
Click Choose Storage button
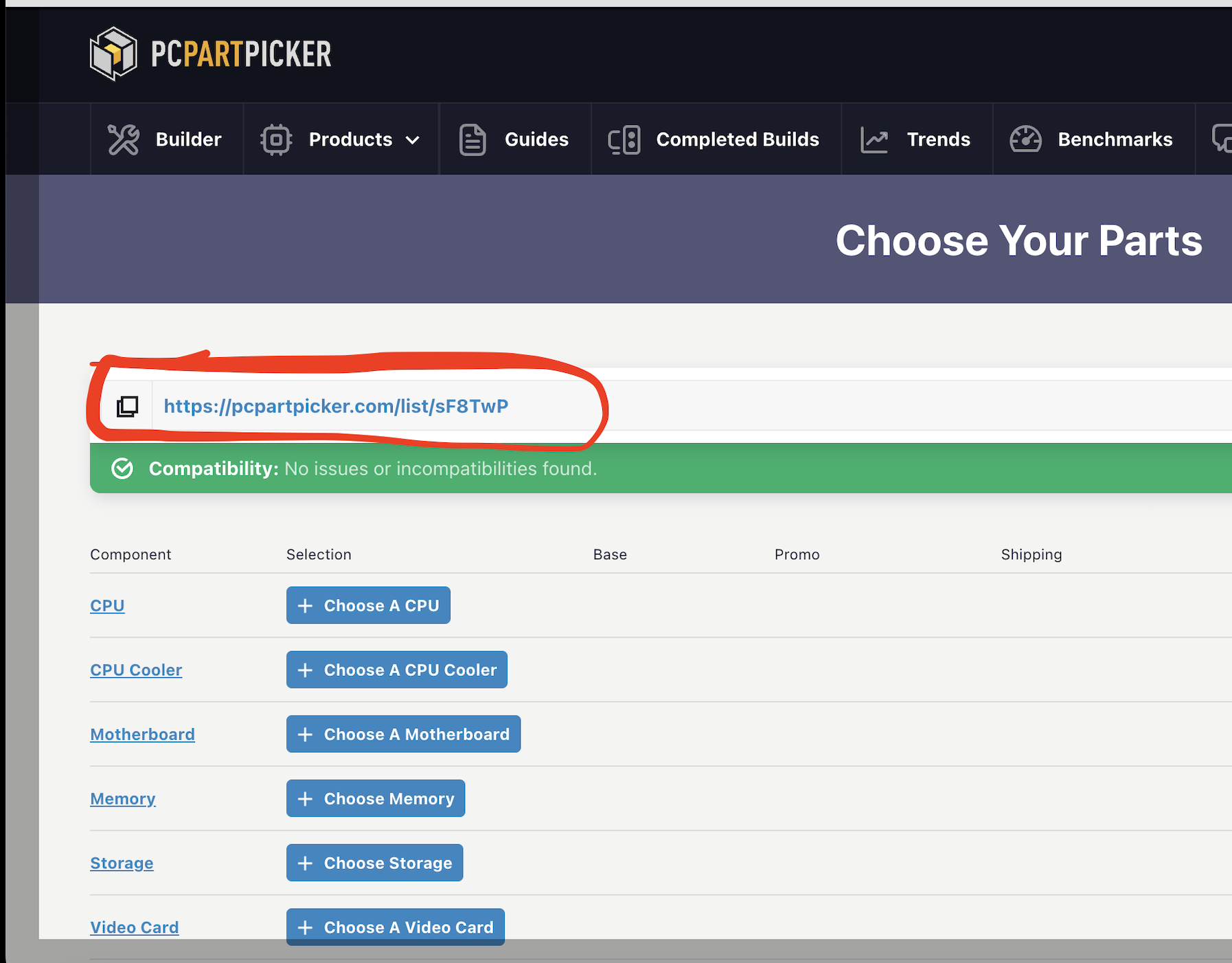(374, 863)
